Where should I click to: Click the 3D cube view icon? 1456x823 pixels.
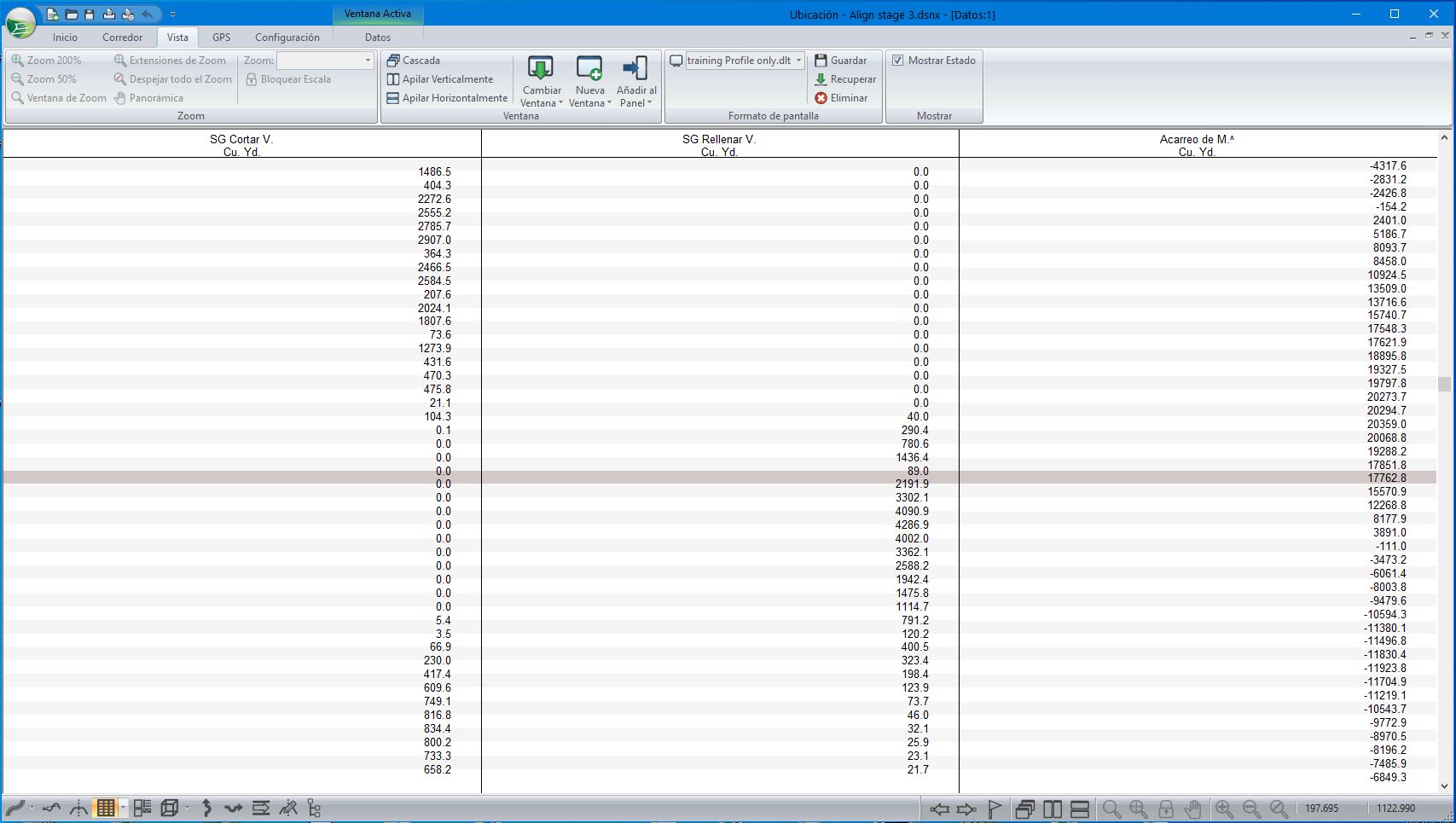coord(169,808)
